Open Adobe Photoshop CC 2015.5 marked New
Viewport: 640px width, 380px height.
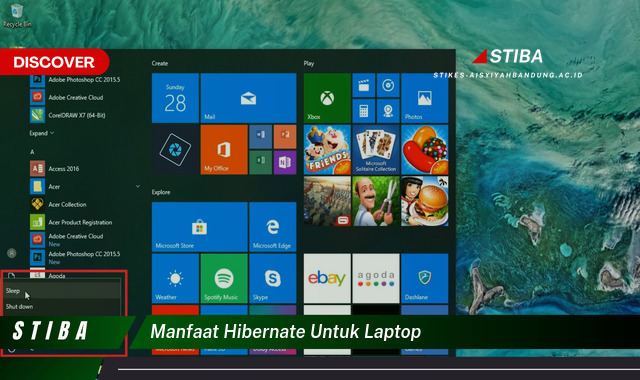coord(76,258)
